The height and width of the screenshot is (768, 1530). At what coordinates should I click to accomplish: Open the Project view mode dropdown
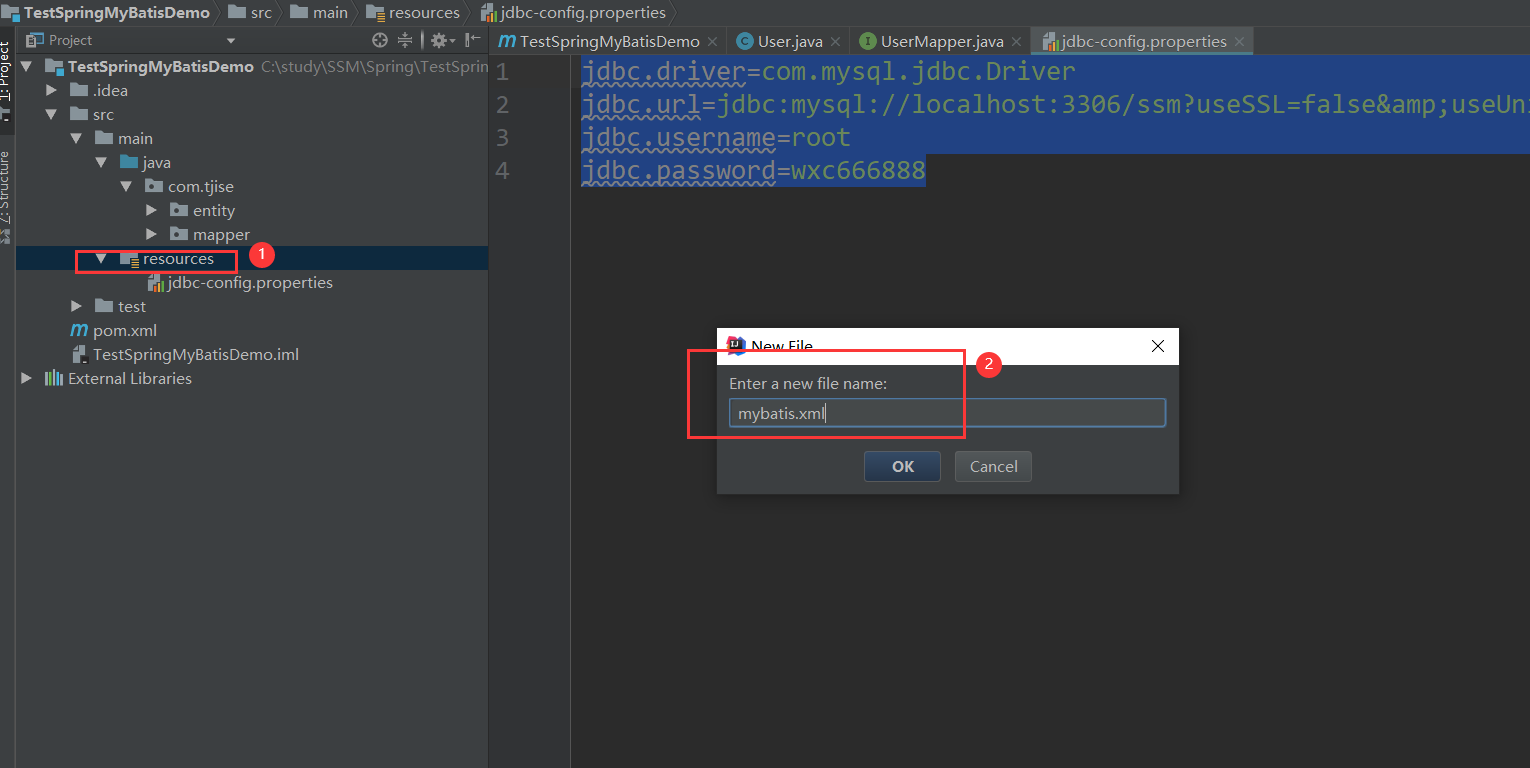click(231, 41)
